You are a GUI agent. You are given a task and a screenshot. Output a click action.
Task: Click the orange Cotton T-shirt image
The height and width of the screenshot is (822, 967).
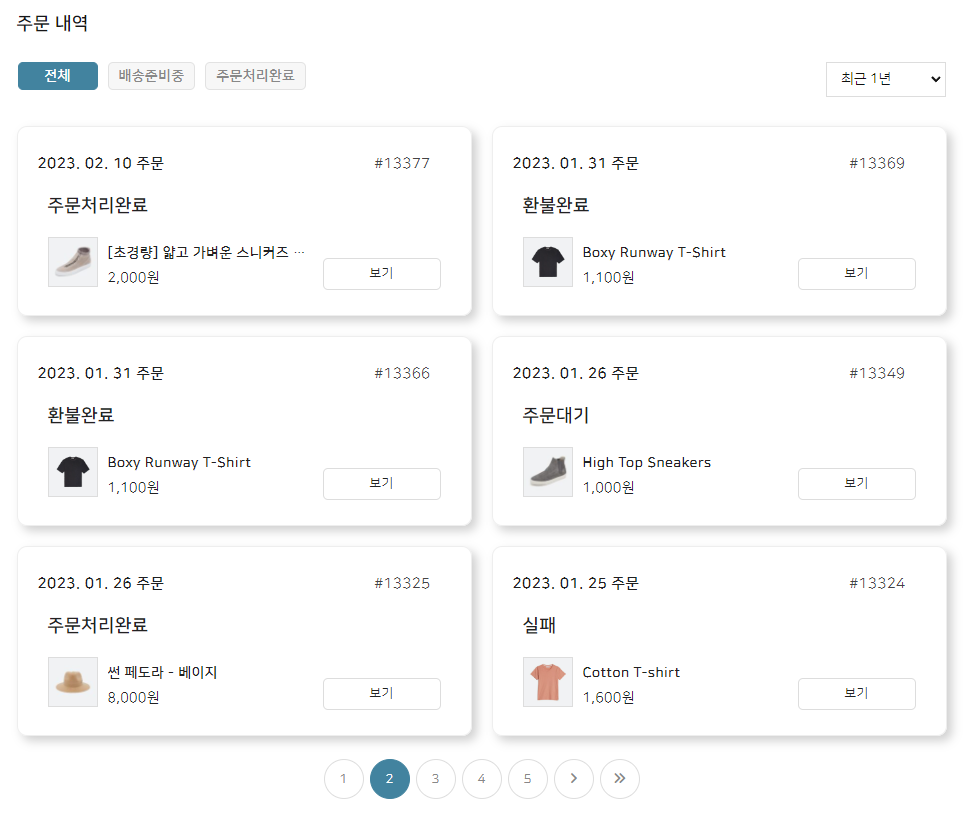tap(548, 682)
